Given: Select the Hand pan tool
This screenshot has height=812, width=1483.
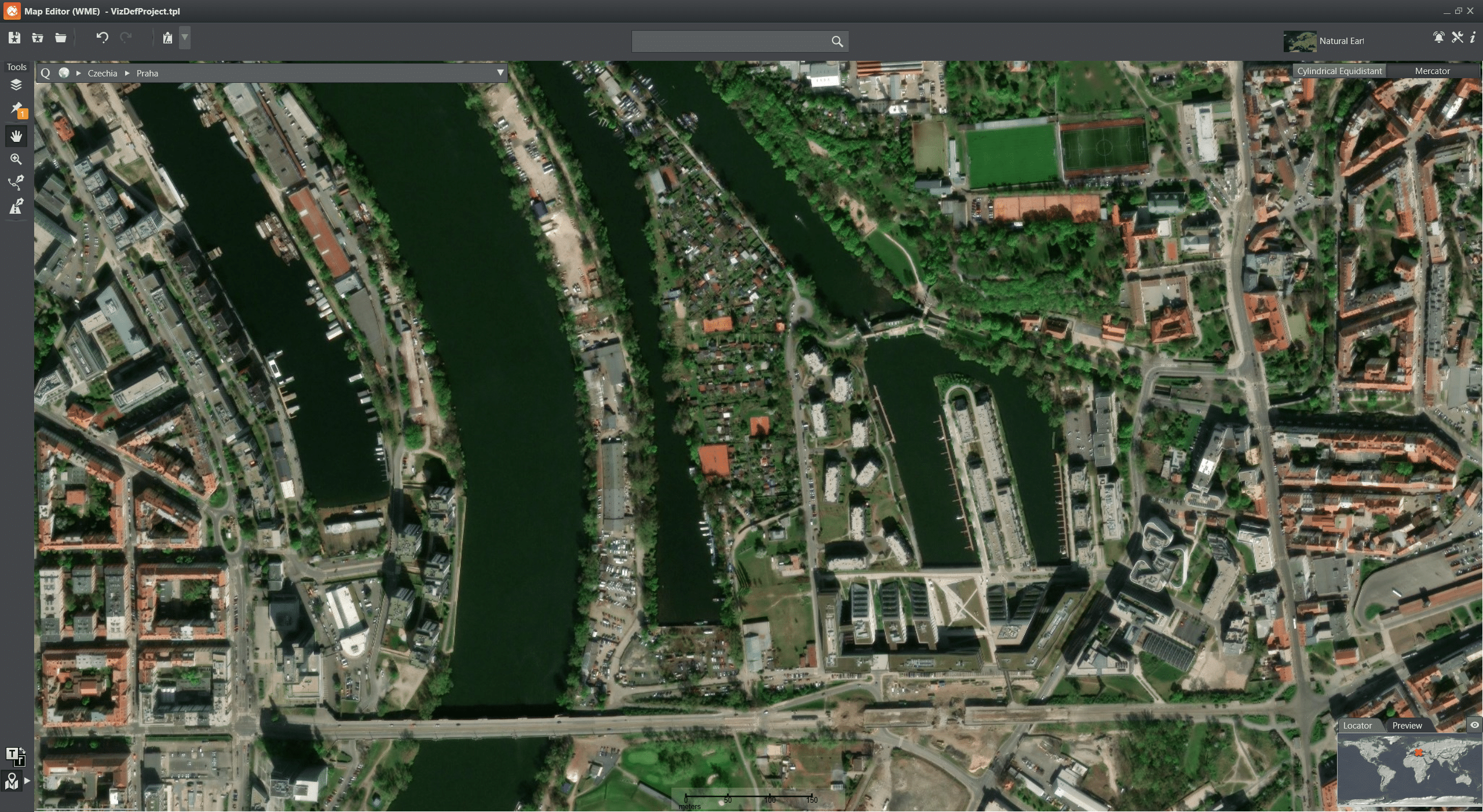Looking at the screenshot, I should 16,136.
